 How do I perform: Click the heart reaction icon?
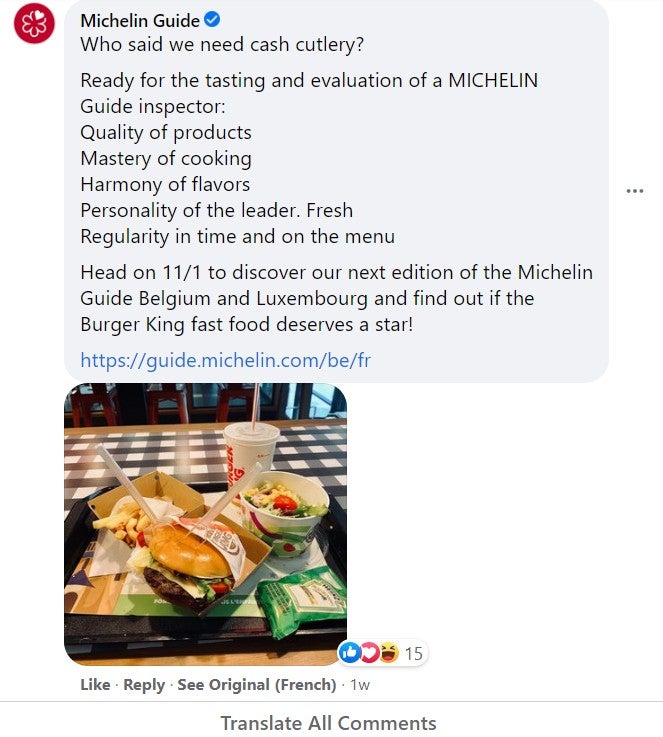[369, 652]
